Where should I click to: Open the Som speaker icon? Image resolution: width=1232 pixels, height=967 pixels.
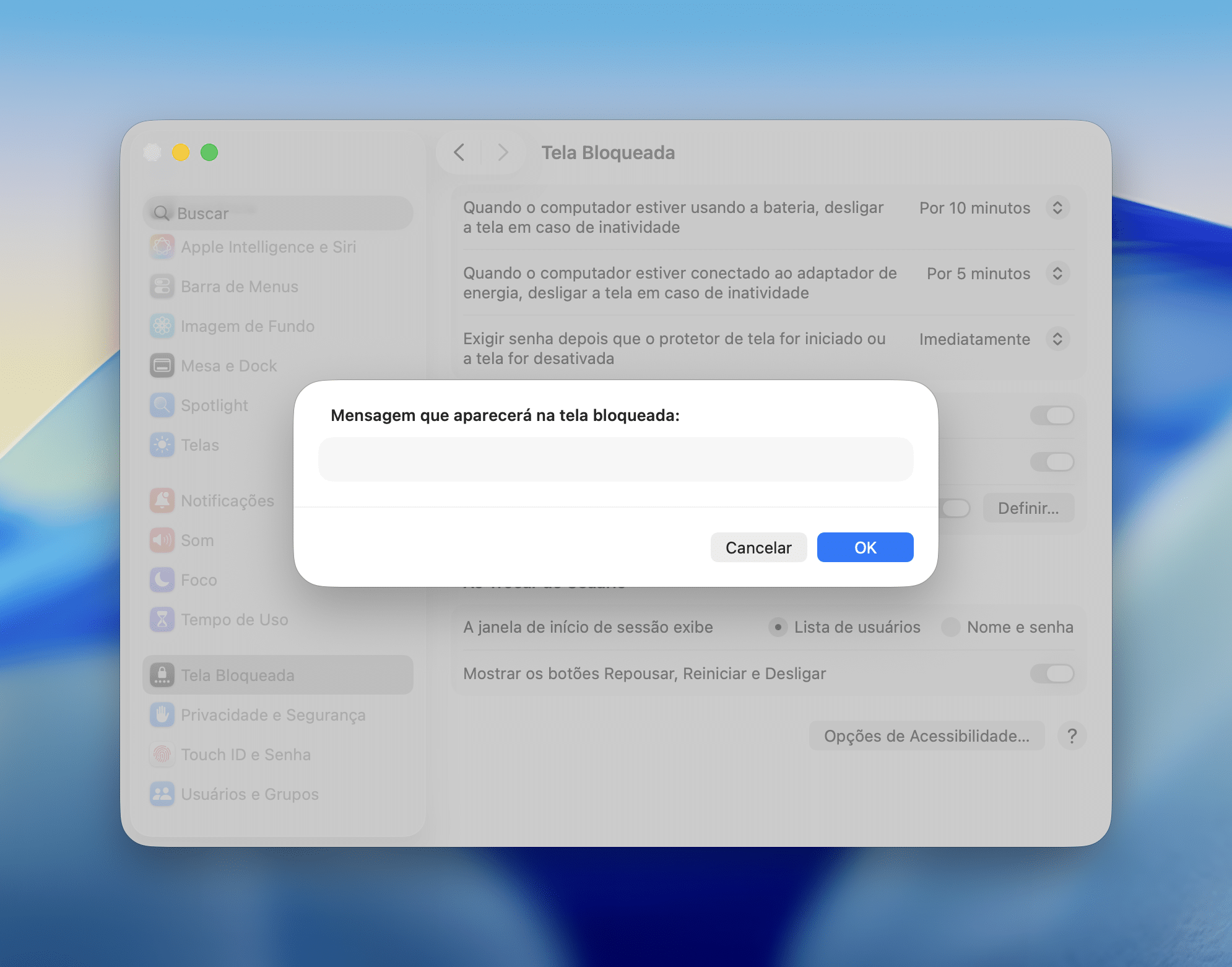tap(162, 540)
